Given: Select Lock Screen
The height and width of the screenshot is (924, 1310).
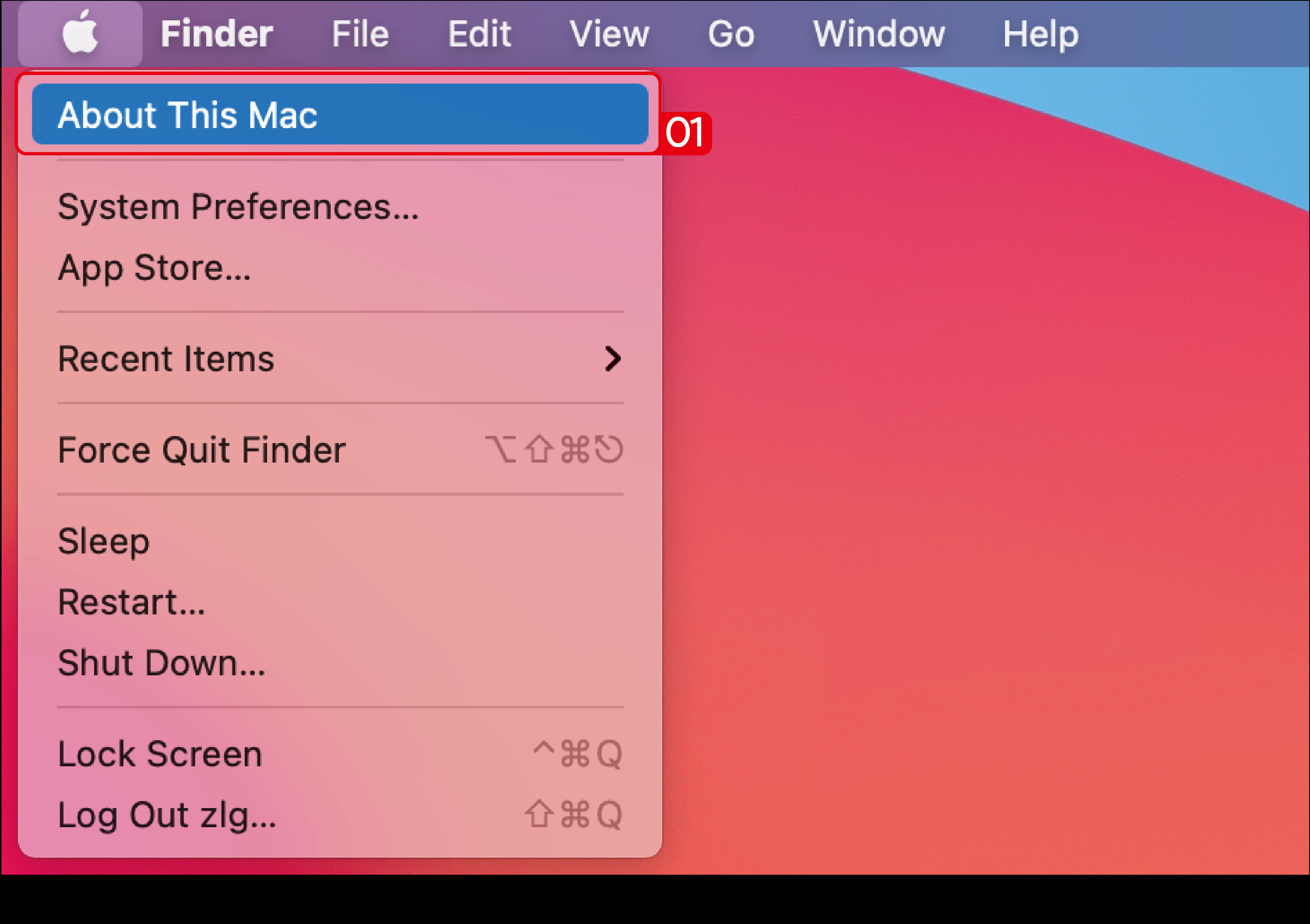Looking at the screenshot, I should click(x=160, y=754).
